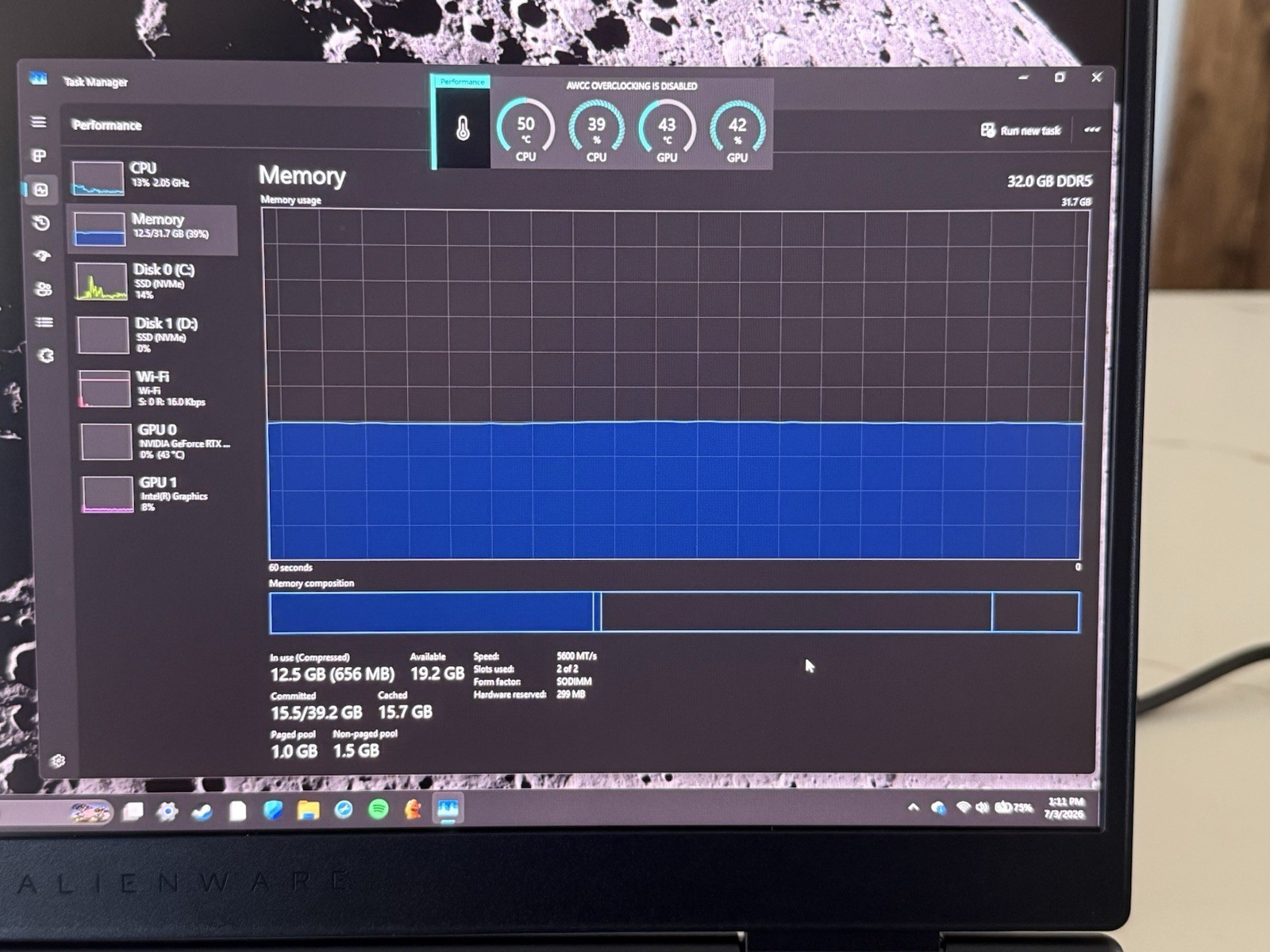The width and height of the screenshot is (1270, 952).
Task: Open the Services page icon
Action: point(46,355)
